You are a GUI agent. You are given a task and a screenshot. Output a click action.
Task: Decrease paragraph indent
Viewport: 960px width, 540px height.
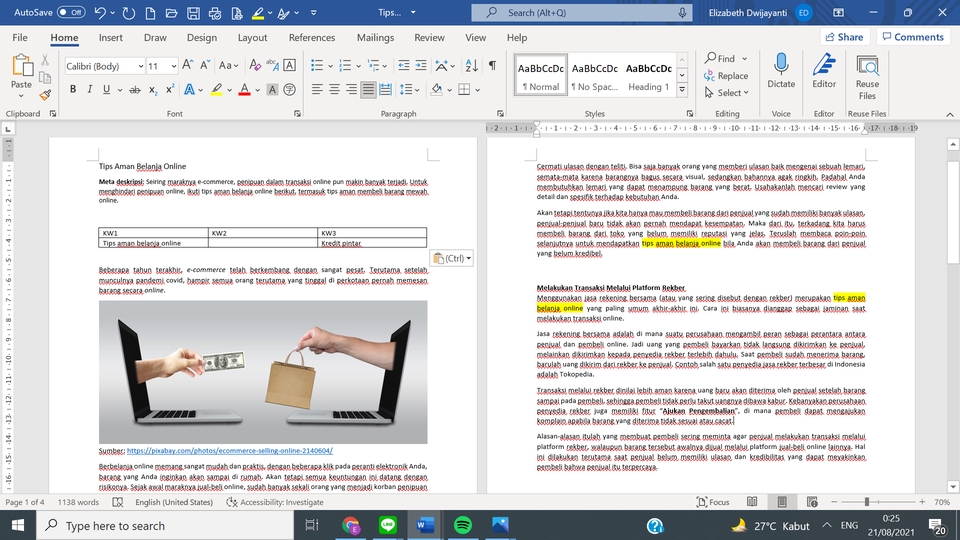[403, 66]
